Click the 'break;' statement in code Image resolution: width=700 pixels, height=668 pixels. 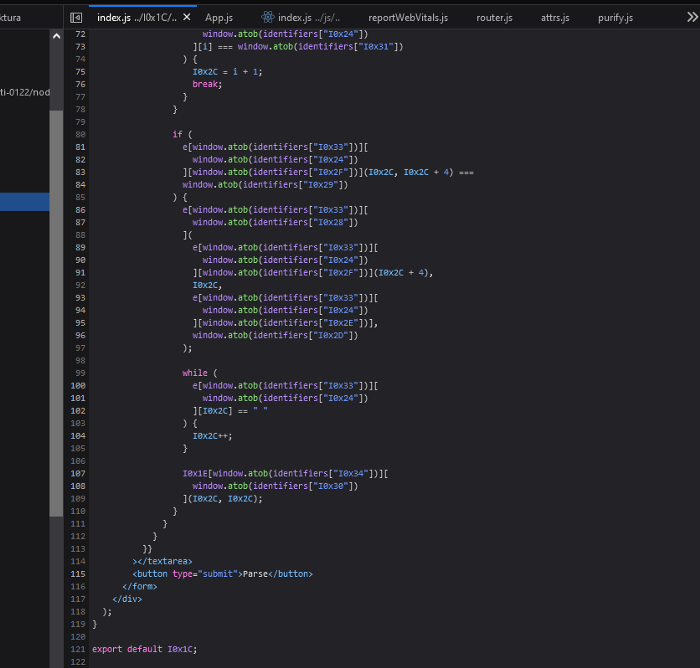coord(206,84)
